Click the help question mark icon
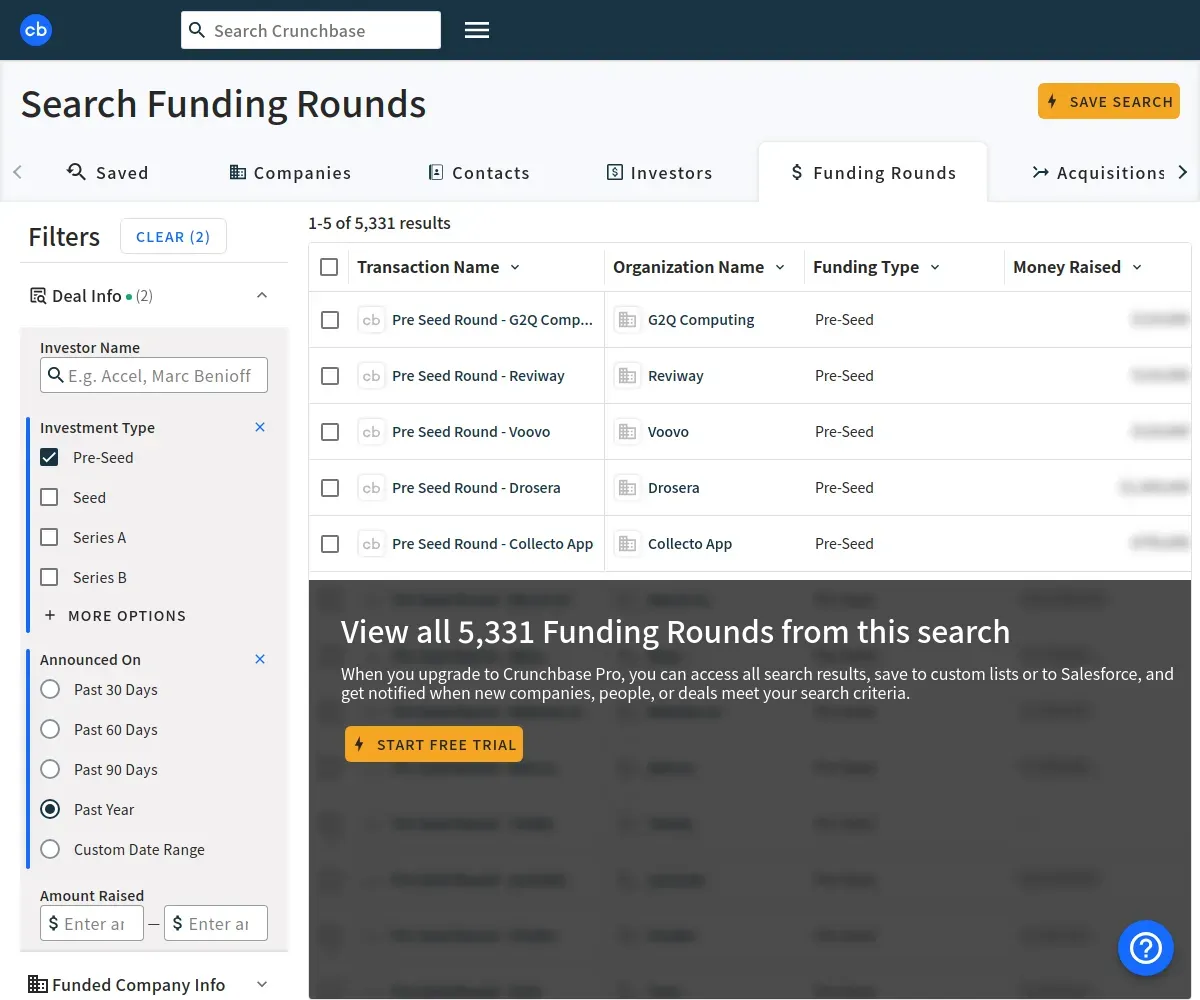The width and height of the screenshot is (1200, 1000). tap(1145, 948)
